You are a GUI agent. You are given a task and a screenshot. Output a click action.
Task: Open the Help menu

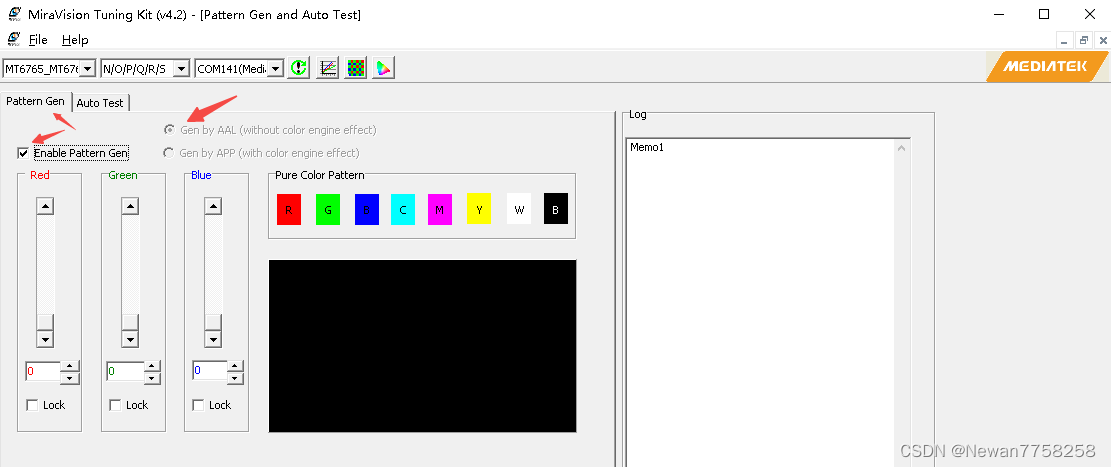75,40
